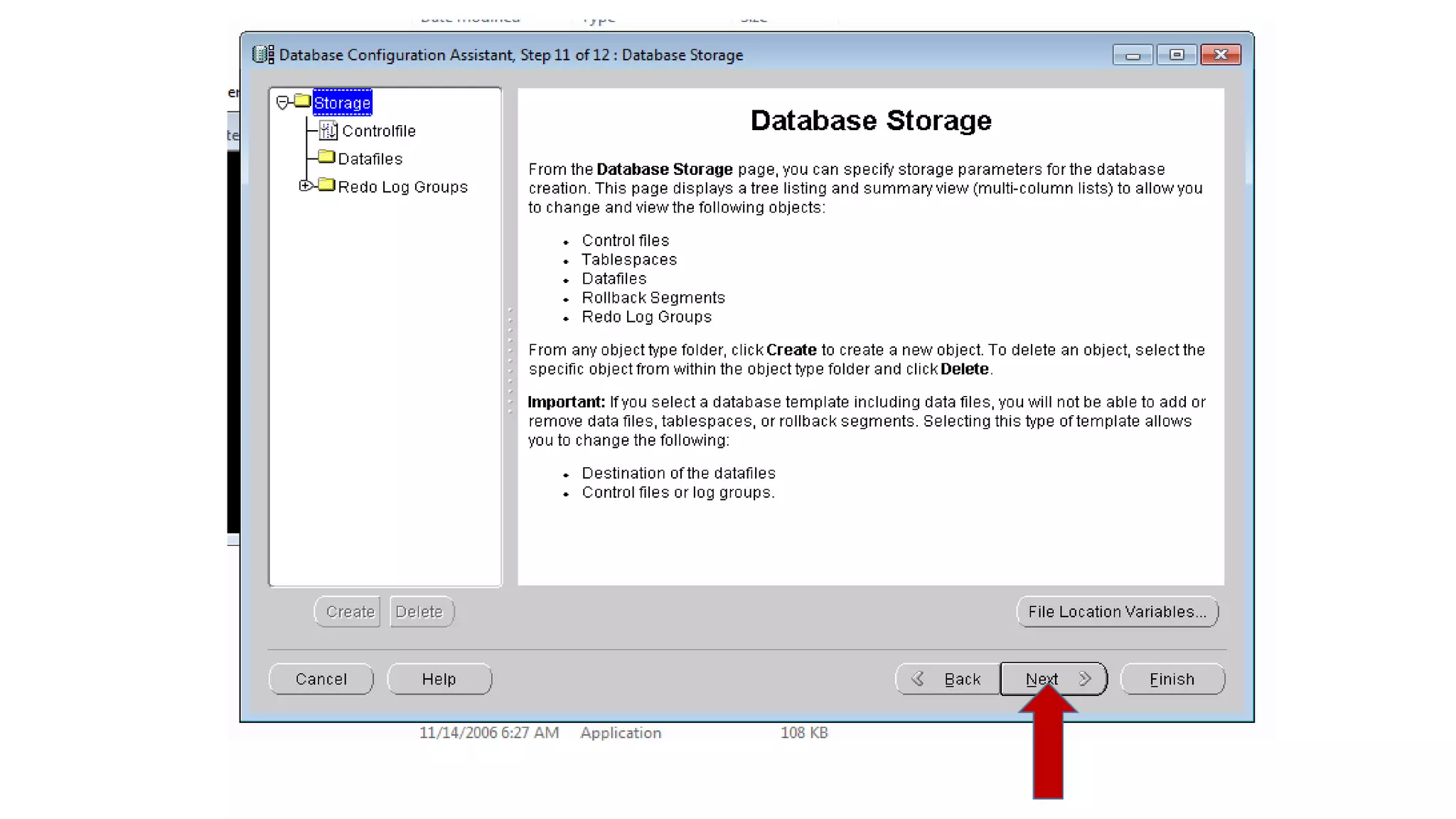Open the Help button
The image size is (1456, 819).
[x=439, y=680]
